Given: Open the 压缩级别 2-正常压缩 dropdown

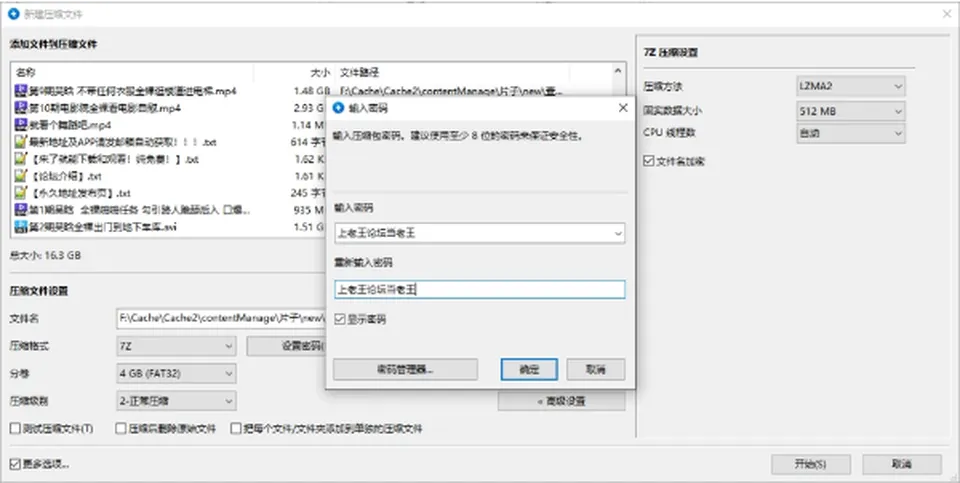Looking at the screenshot, I should 176,401.
